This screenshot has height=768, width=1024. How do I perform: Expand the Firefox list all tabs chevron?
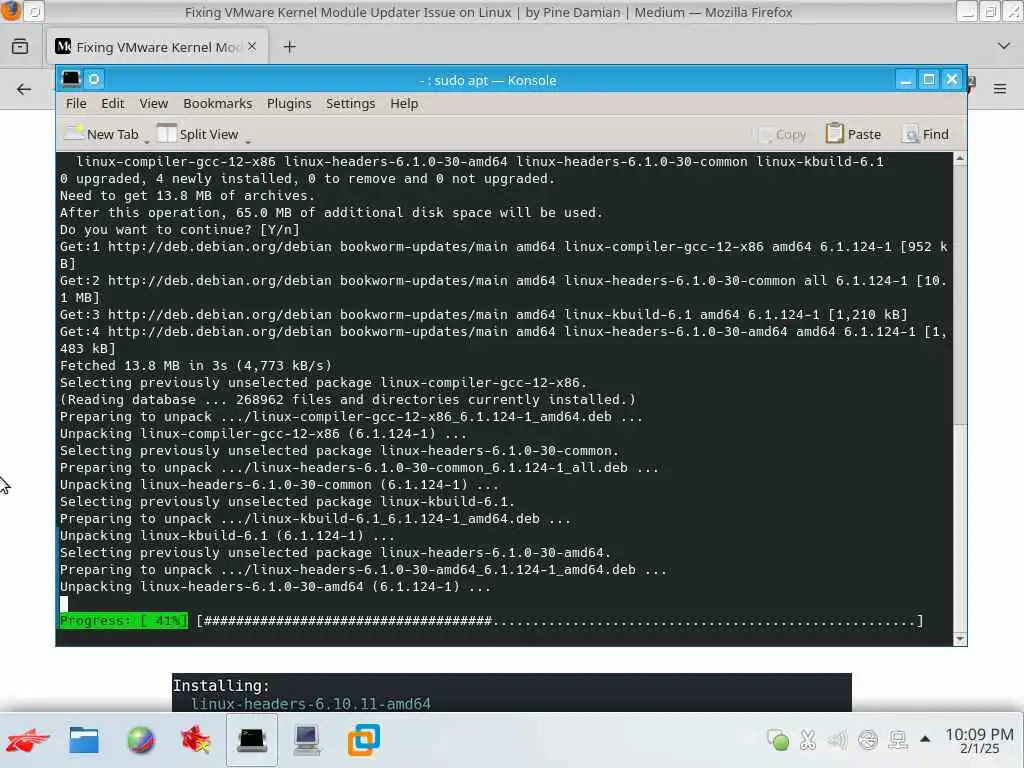point(1004,46)
